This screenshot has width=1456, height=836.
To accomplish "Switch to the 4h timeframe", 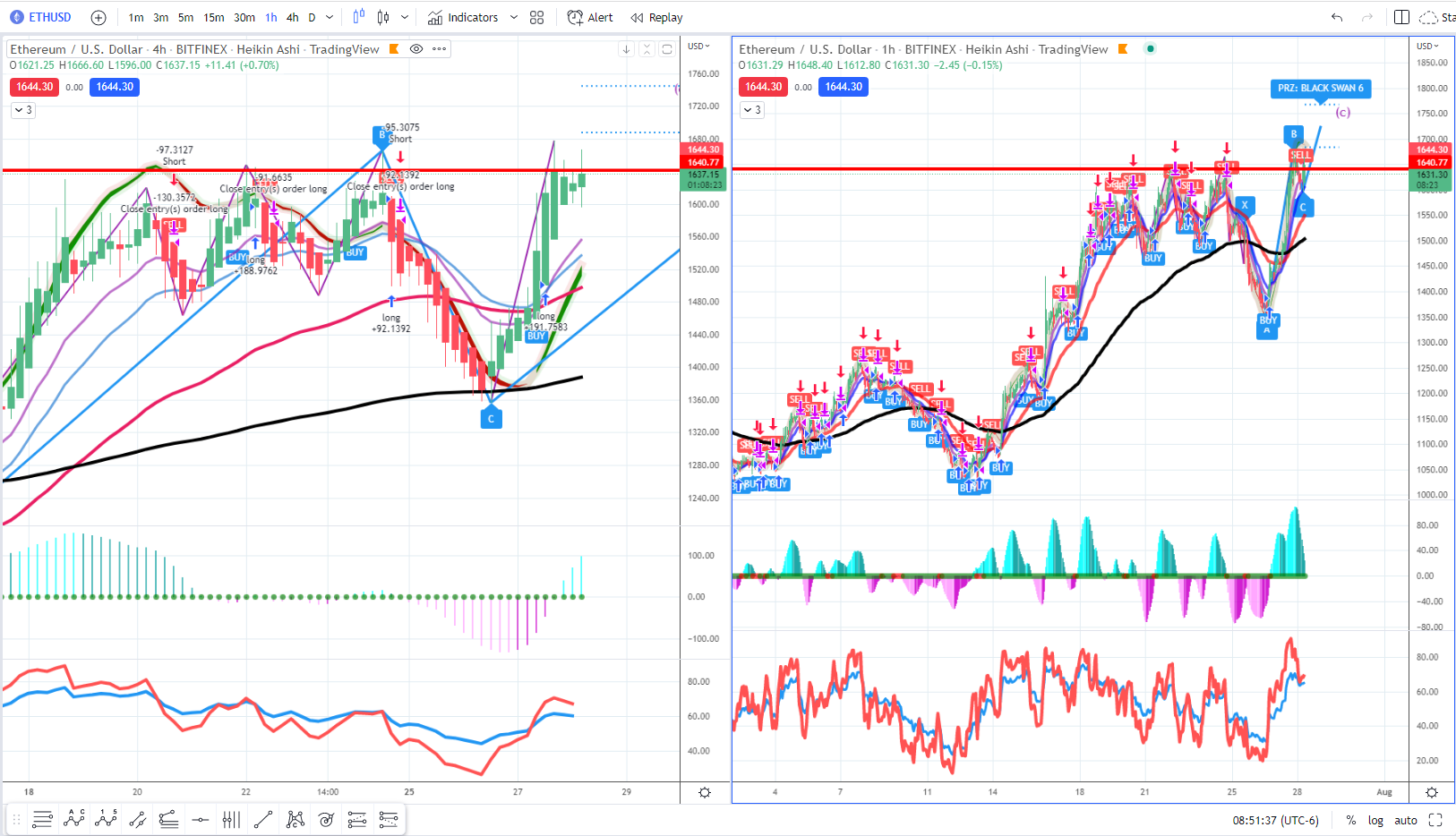I will (x=292, y=18).
